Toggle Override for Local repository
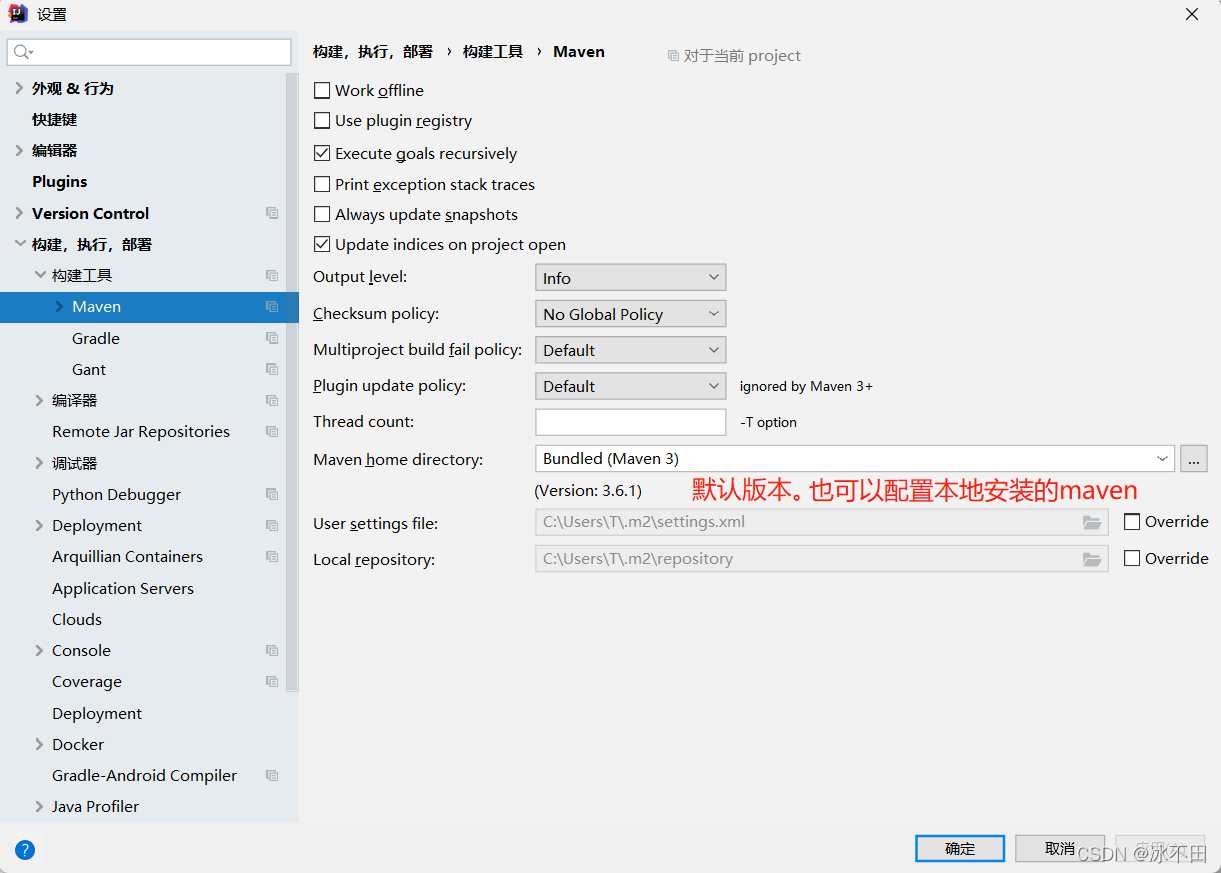1221x873 pixels. [1132, 558]
